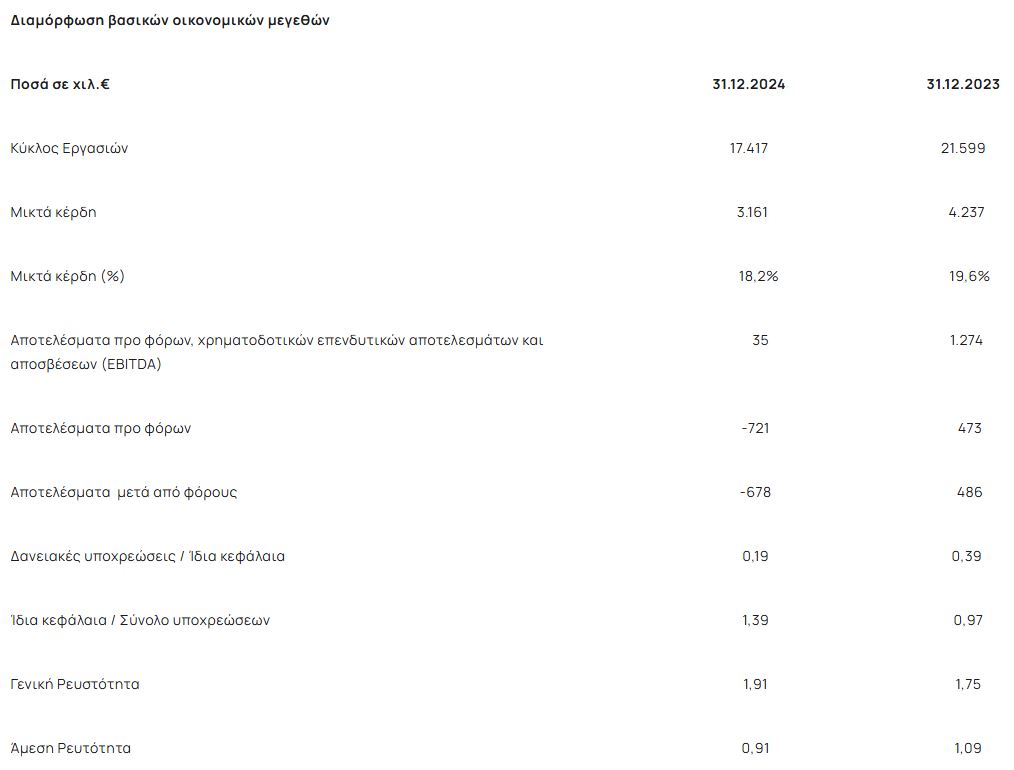Select the 'Κύκλος Εργασιών' row label
The width and height of the screenshot is (1014, 770).
pyautogui.click(x=69, y=148)
